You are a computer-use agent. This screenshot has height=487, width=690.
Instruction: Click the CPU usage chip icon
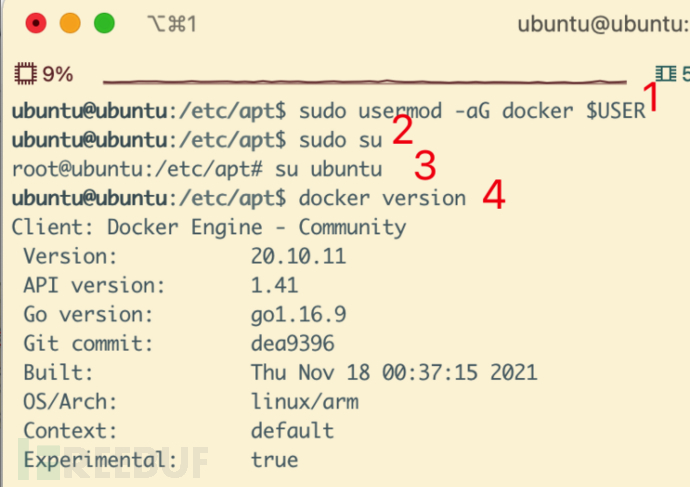tap(25, 74)
